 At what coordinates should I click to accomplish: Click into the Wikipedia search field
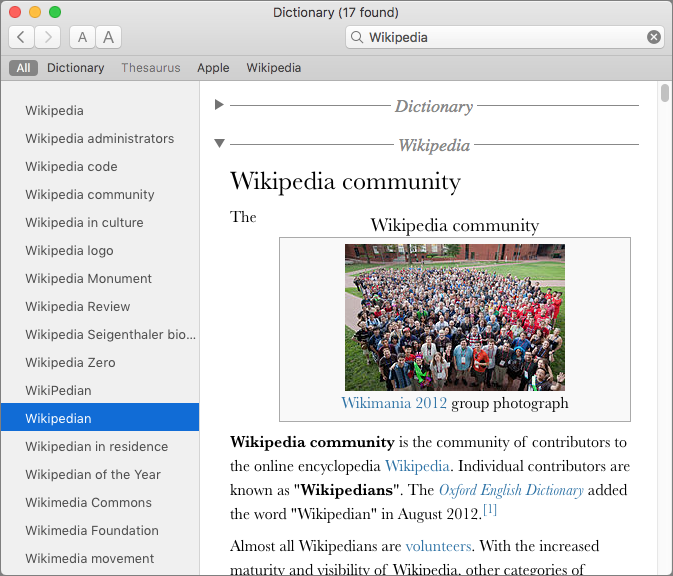[x=505, y=37]
